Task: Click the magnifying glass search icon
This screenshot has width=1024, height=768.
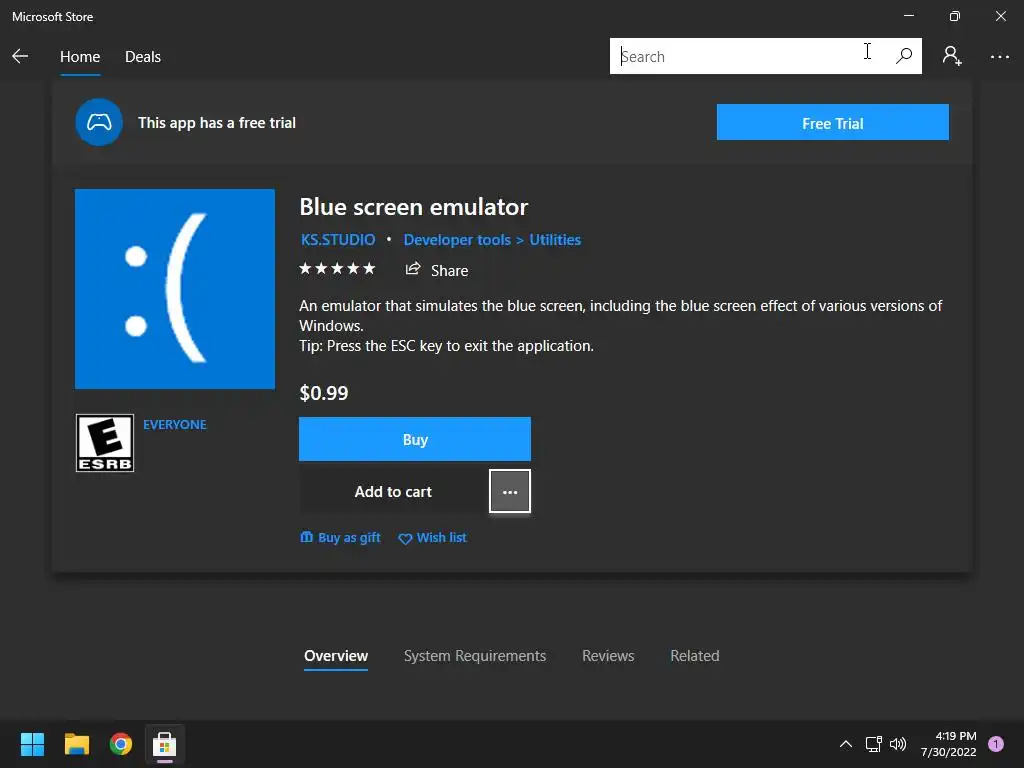Action: pos(904,56)
